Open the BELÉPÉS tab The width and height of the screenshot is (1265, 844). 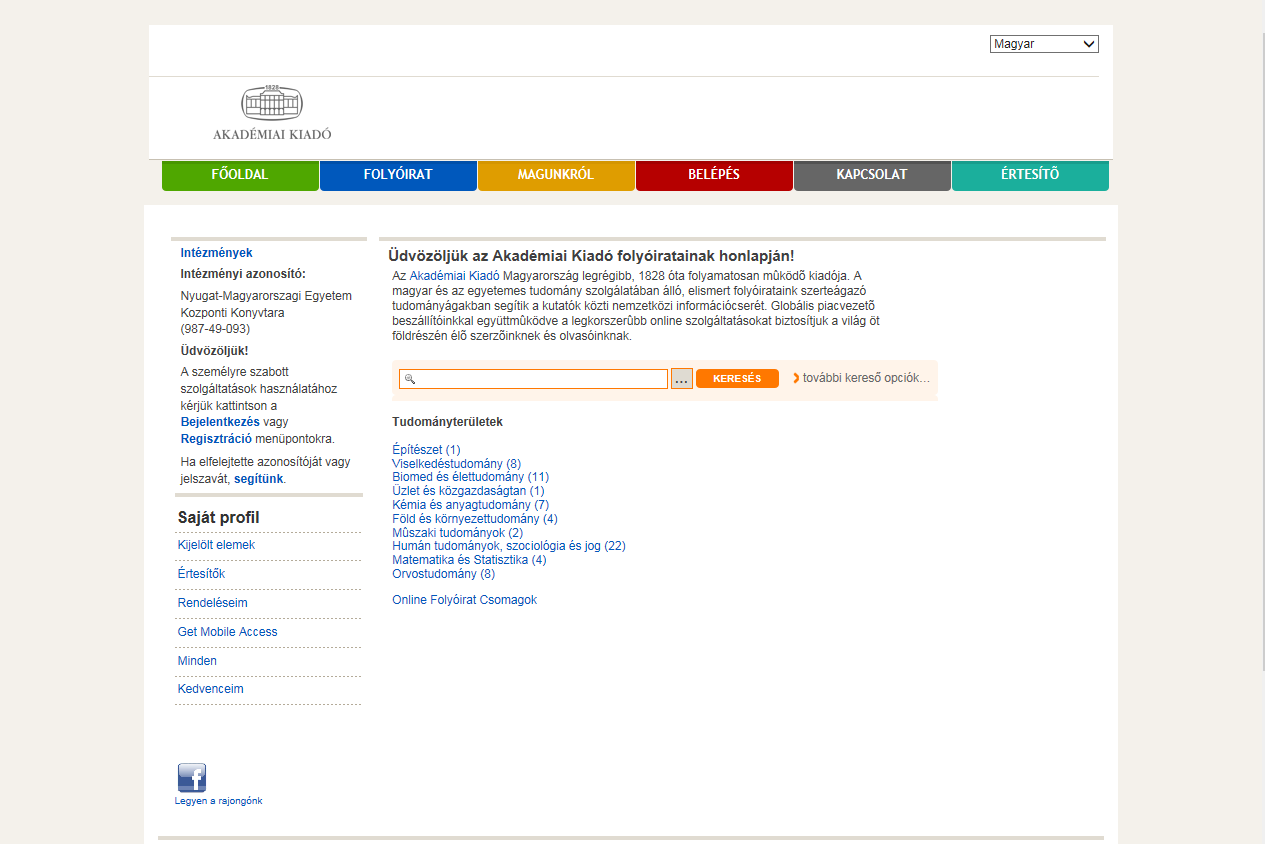tap(714, 175)
